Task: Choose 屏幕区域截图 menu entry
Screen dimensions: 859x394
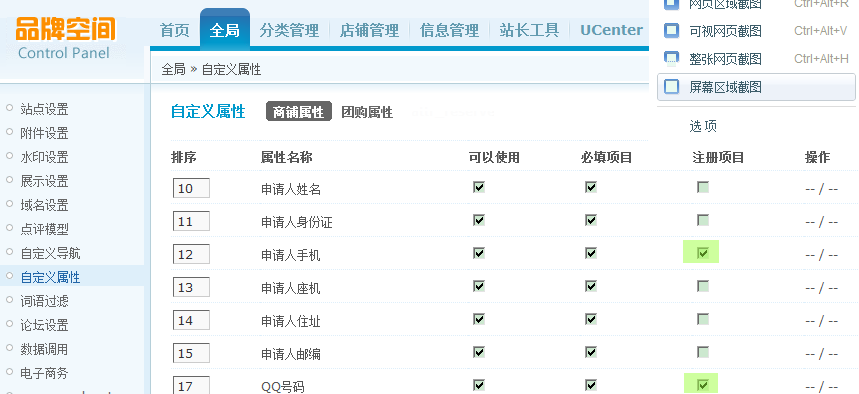Action: click(756, 87)
